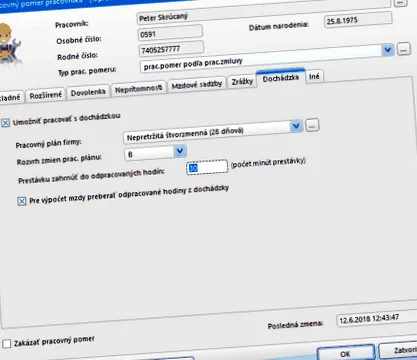Toggle Pre výpočet mzdy preberať odpracované hodiny checkbox

(x=22, y=201)
